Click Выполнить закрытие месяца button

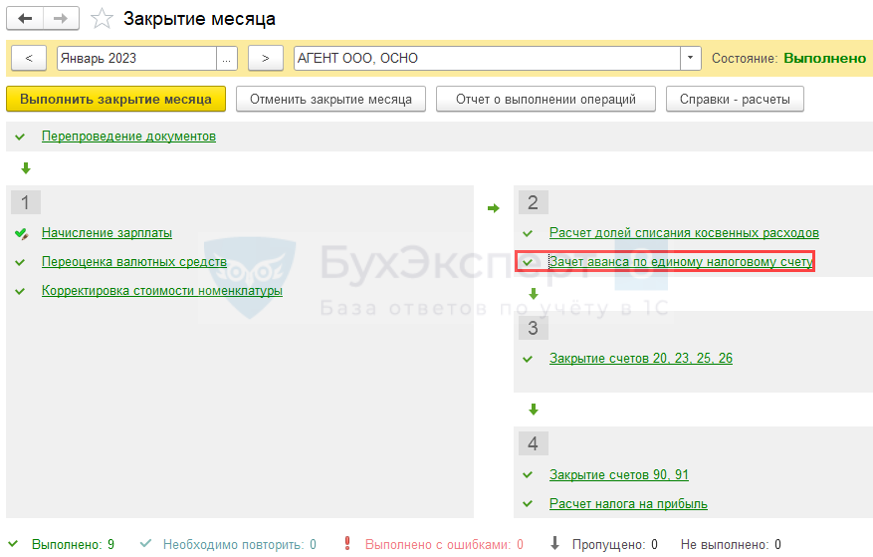(x=116, y=99)
